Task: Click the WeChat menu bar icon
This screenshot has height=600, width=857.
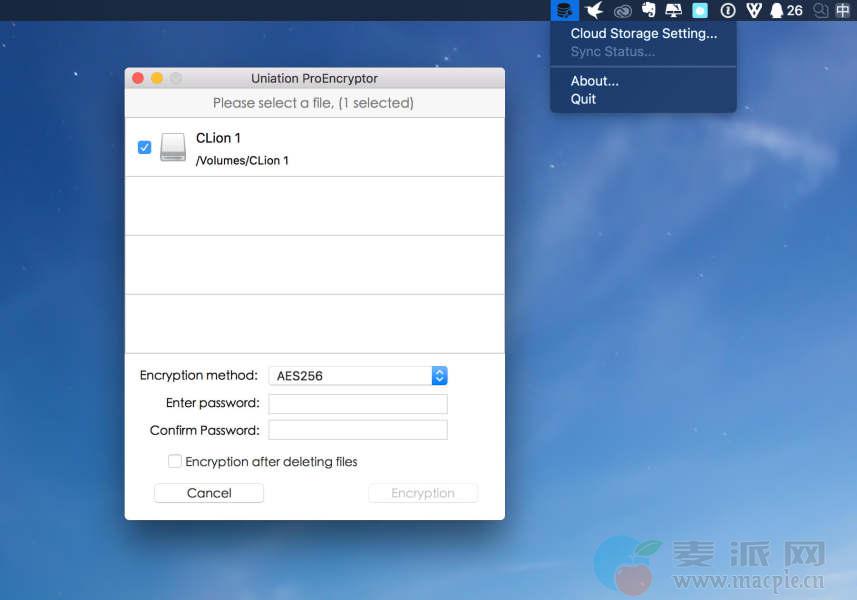Action: [x=821, y=10]
